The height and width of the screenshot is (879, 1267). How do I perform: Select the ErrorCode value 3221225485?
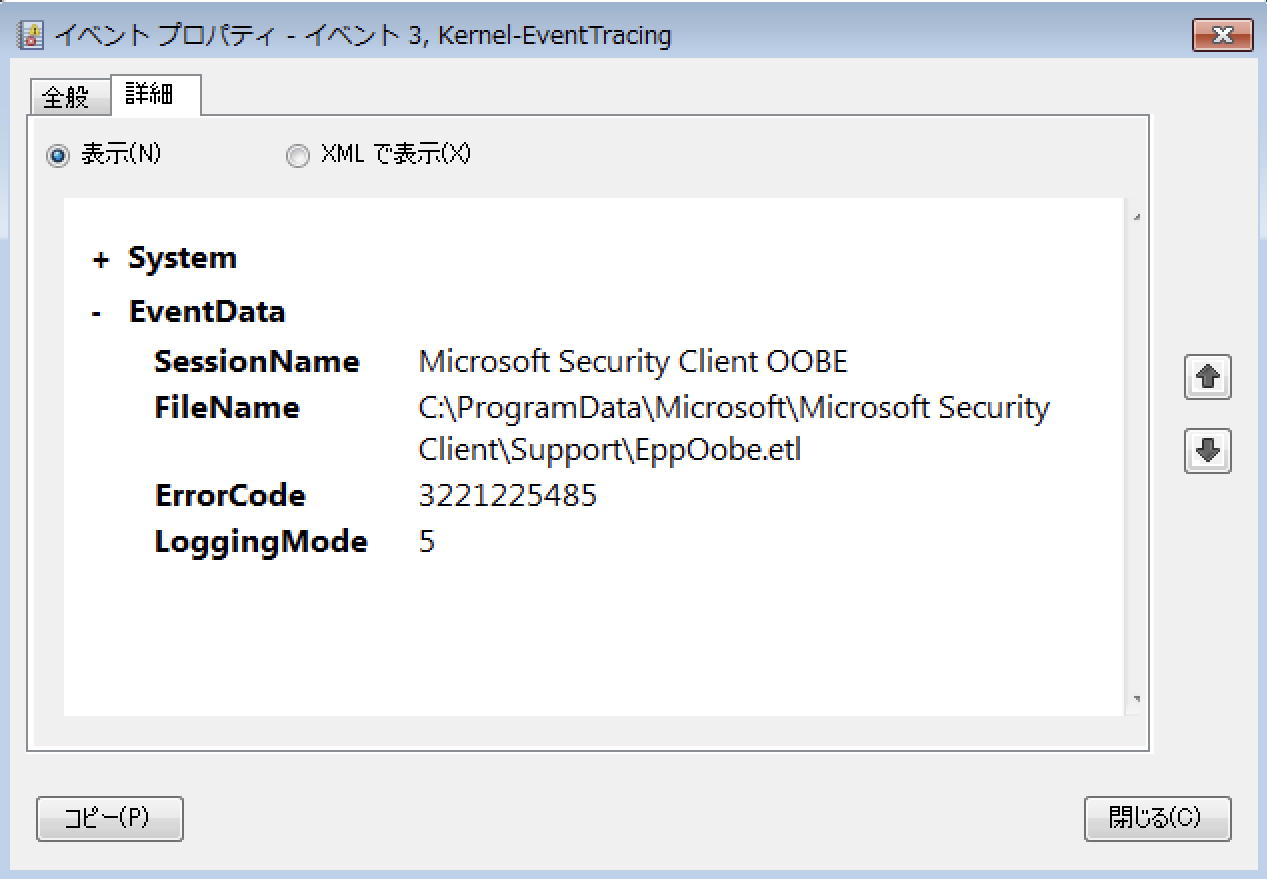coord(507,495)
